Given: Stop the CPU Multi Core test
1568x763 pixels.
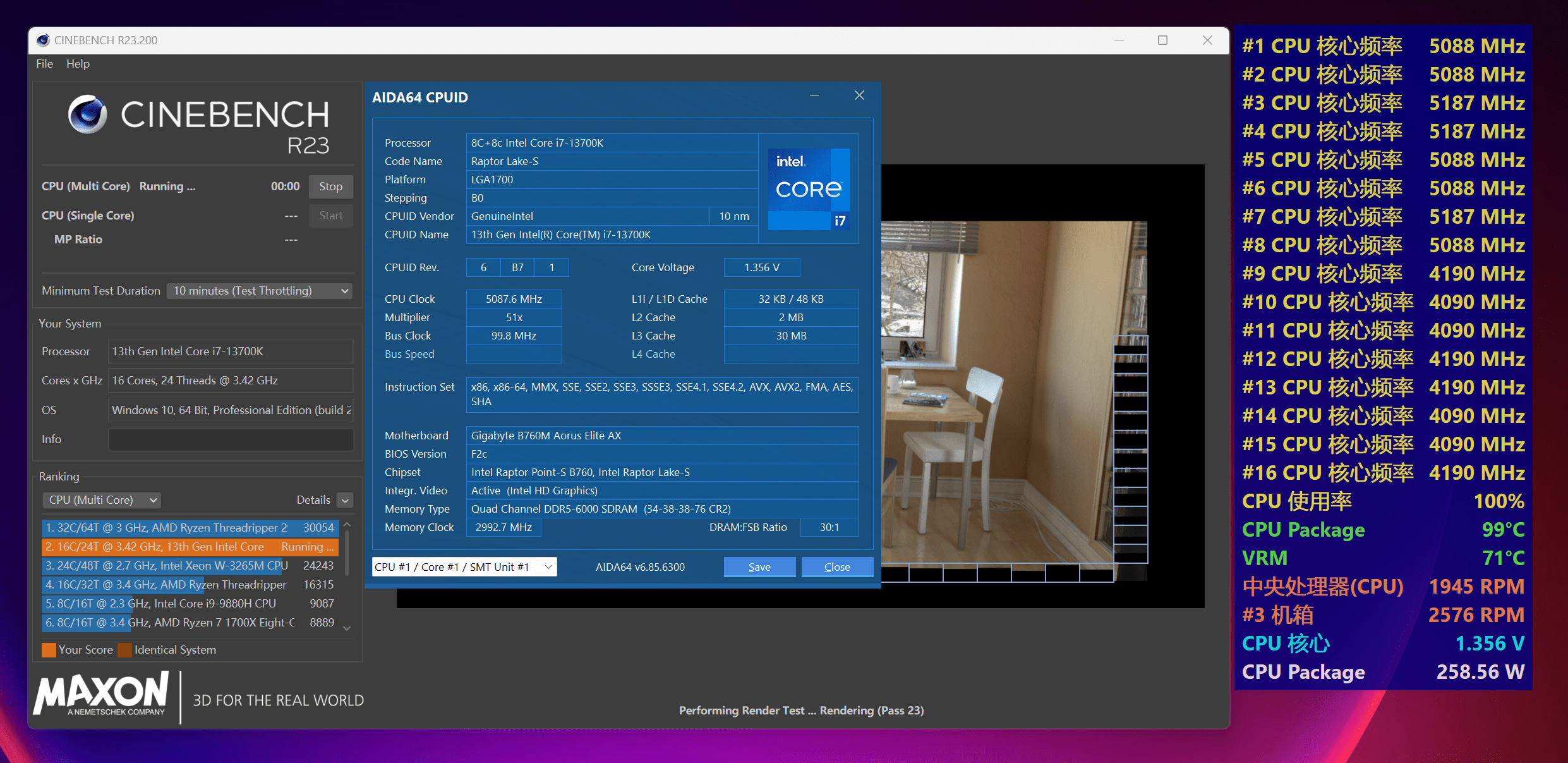Looking at the screenshot, I should (330, 186).
